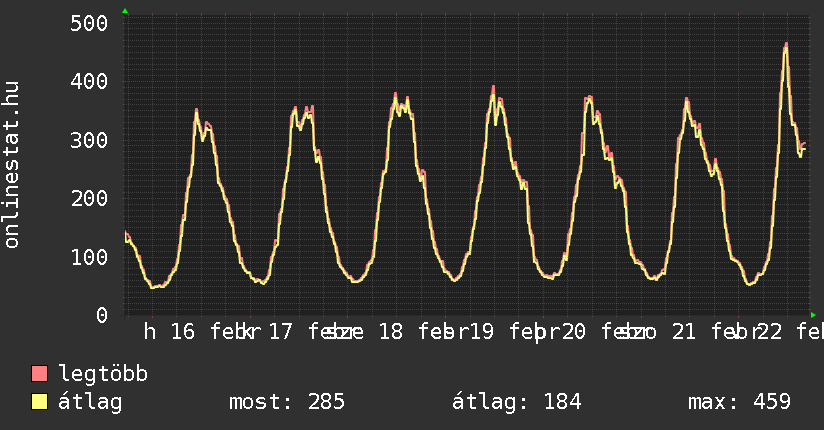The height and width of the screenshot is (430, 824).
Task: Click the 100 y-axis label
Action: click(x=88, y=257)
